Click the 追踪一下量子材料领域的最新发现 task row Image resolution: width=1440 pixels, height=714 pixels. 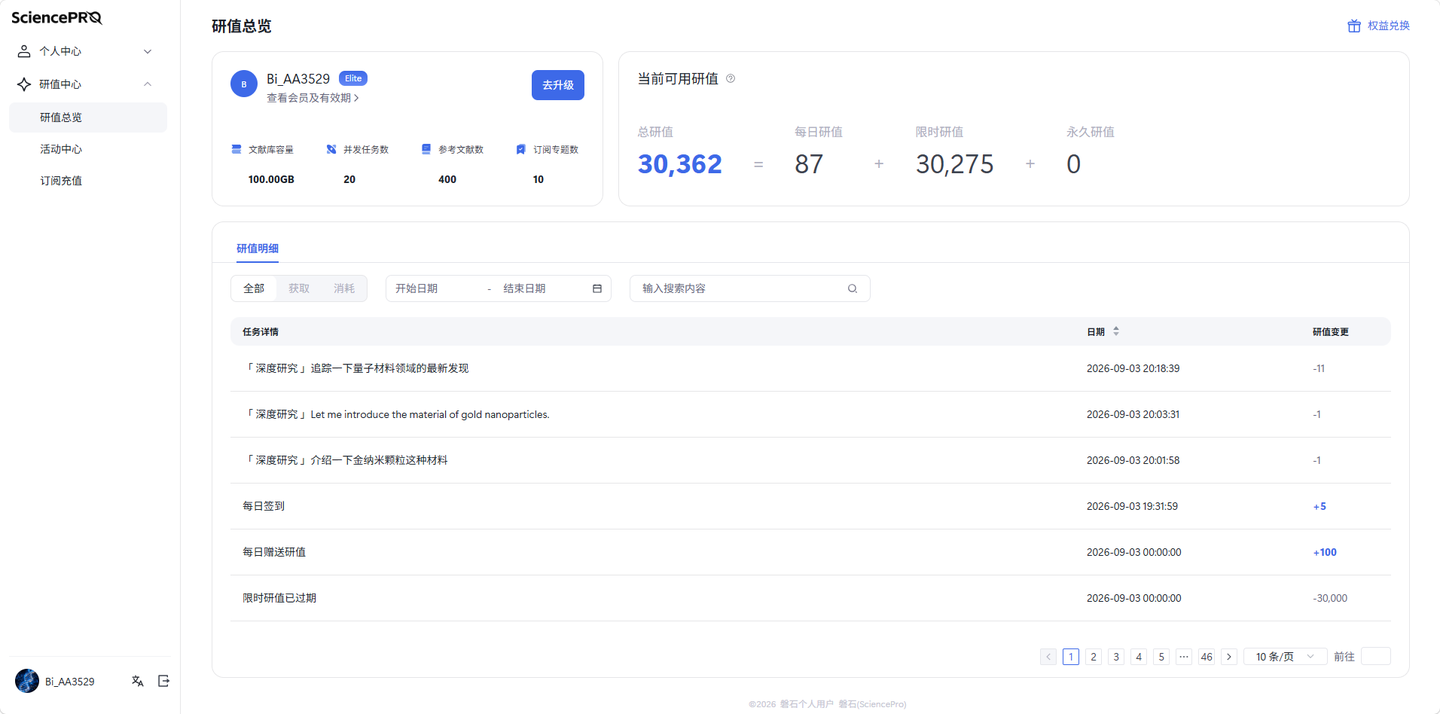[x=810, y=369]
